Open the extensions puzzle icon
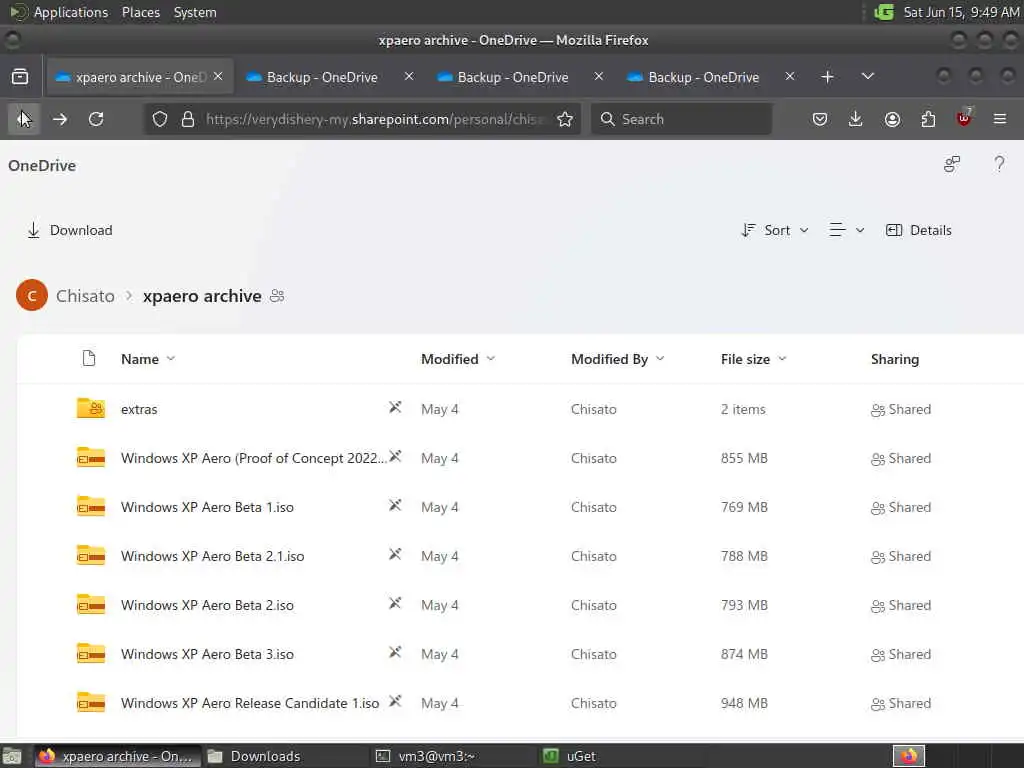The width and height of the screenshot is (1024, 768). click(x=928, y=119)
